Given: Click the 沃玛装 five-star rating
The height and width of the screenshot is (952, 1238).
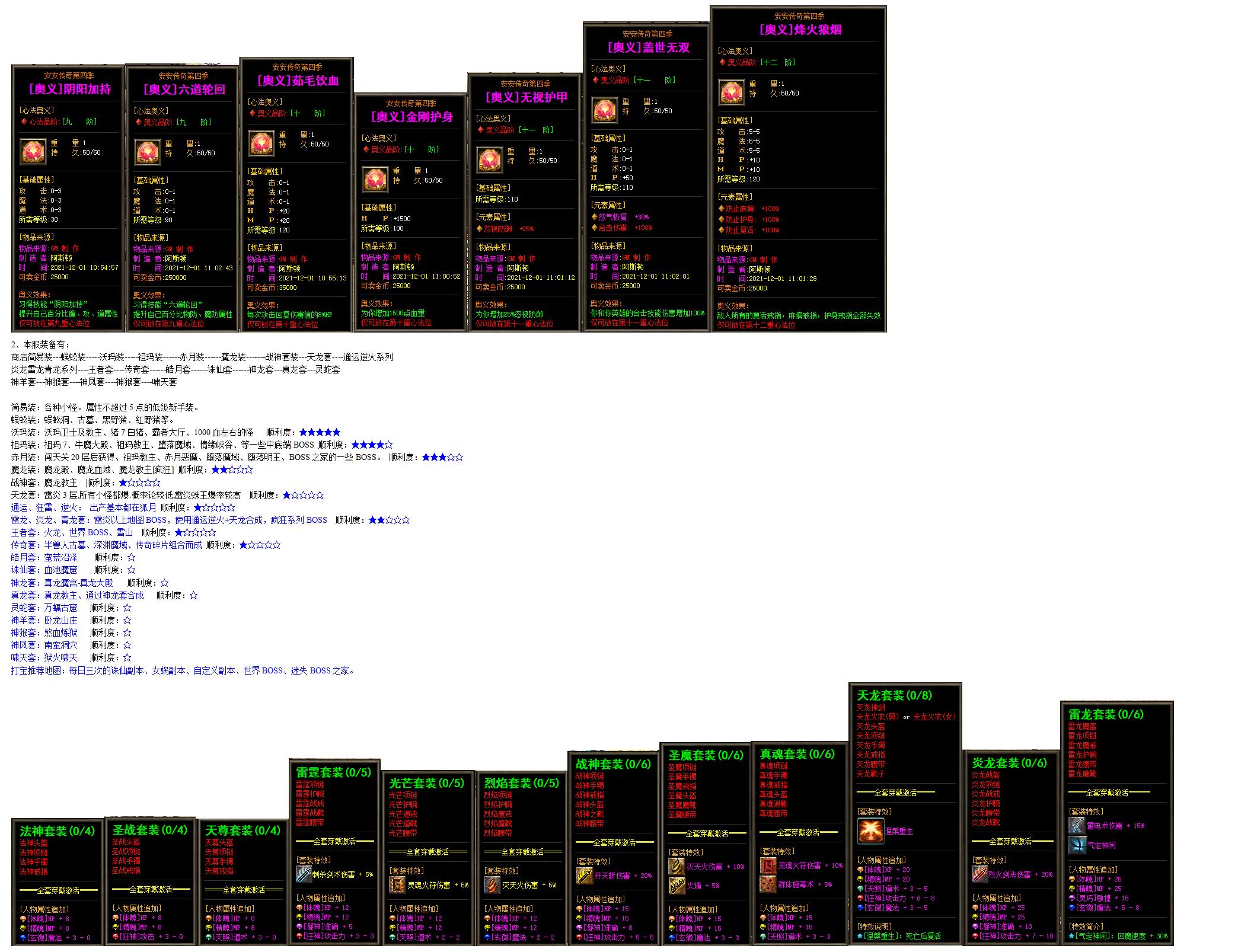Looking at the screenshot, I should tap(320, 432).
